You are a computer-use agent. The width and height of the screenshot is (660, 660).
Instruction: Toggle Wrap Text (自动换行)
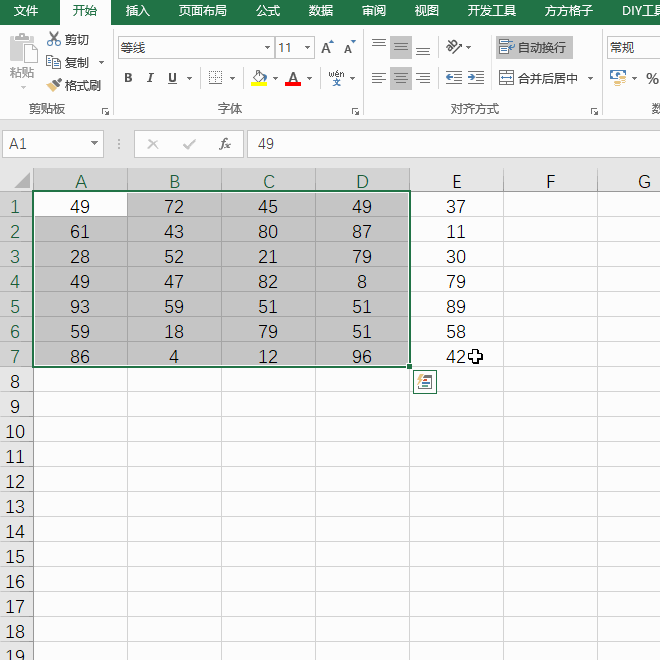534,47
